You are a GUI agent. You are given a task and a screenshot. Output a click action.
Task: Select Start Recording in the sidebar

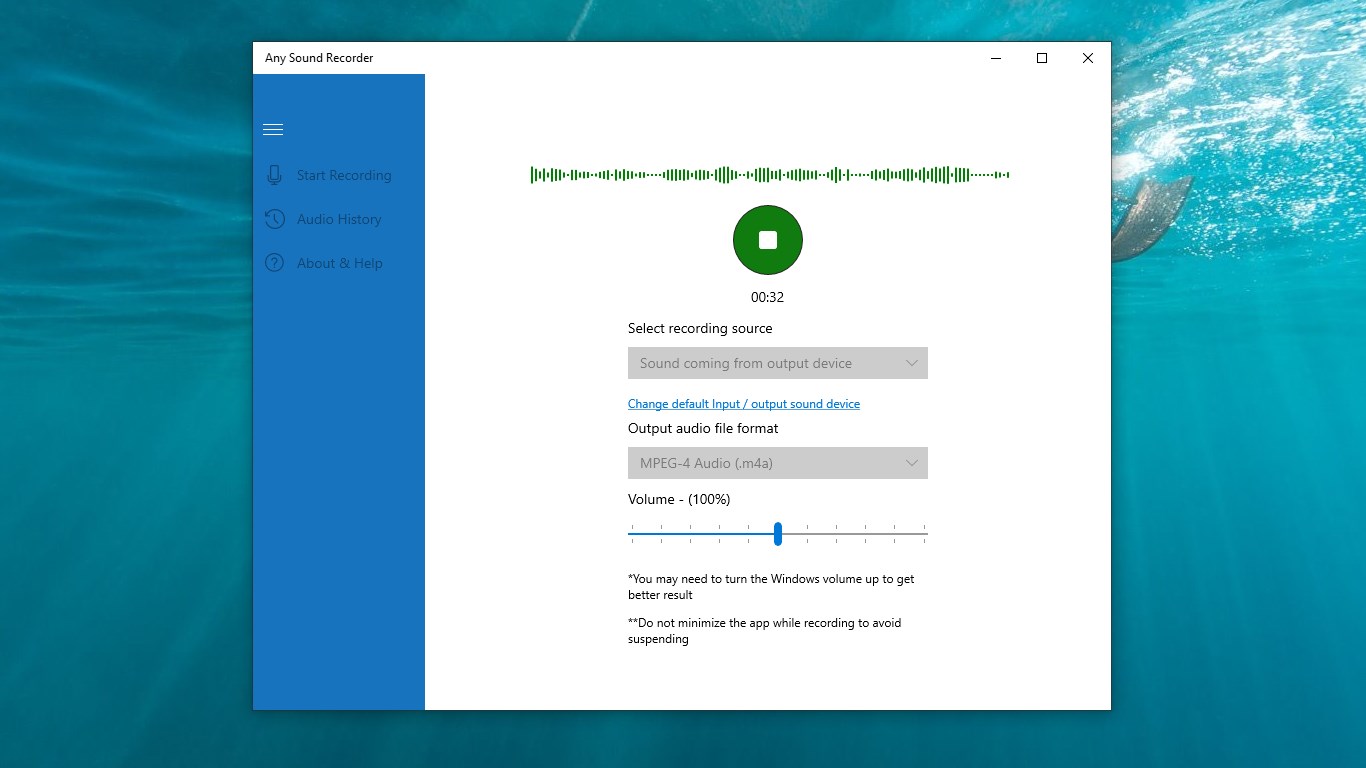click(343, 175)
